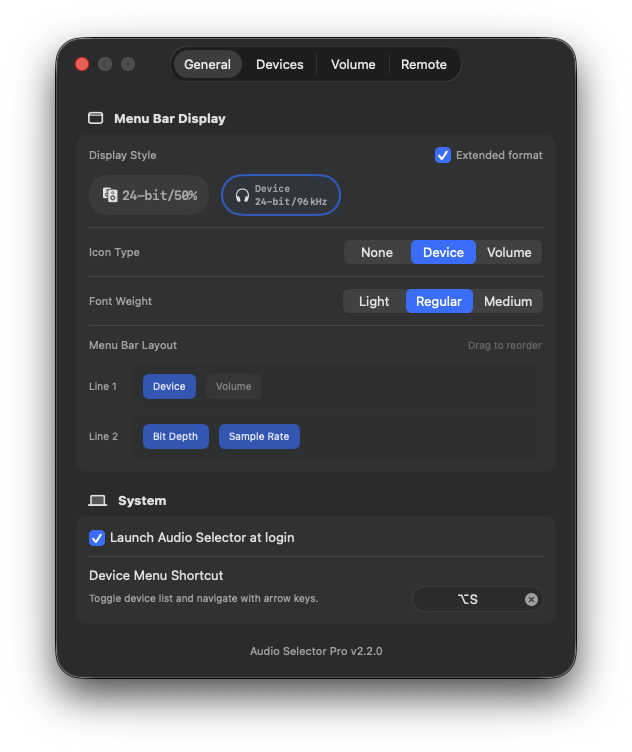The width and height of the screenshot is (632, 752).
Task: Set Icon Type to None
Action: 377,252
